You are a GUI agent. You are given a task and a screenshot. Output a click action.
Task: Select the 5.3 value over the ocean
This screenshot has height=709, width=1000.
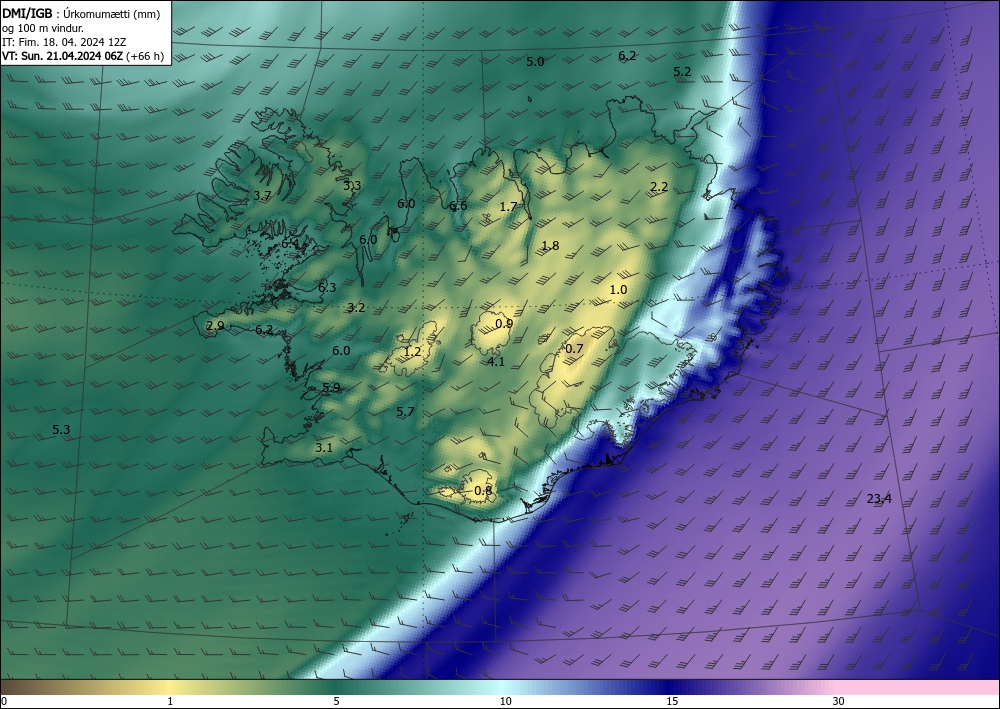[x=61, y=430]
